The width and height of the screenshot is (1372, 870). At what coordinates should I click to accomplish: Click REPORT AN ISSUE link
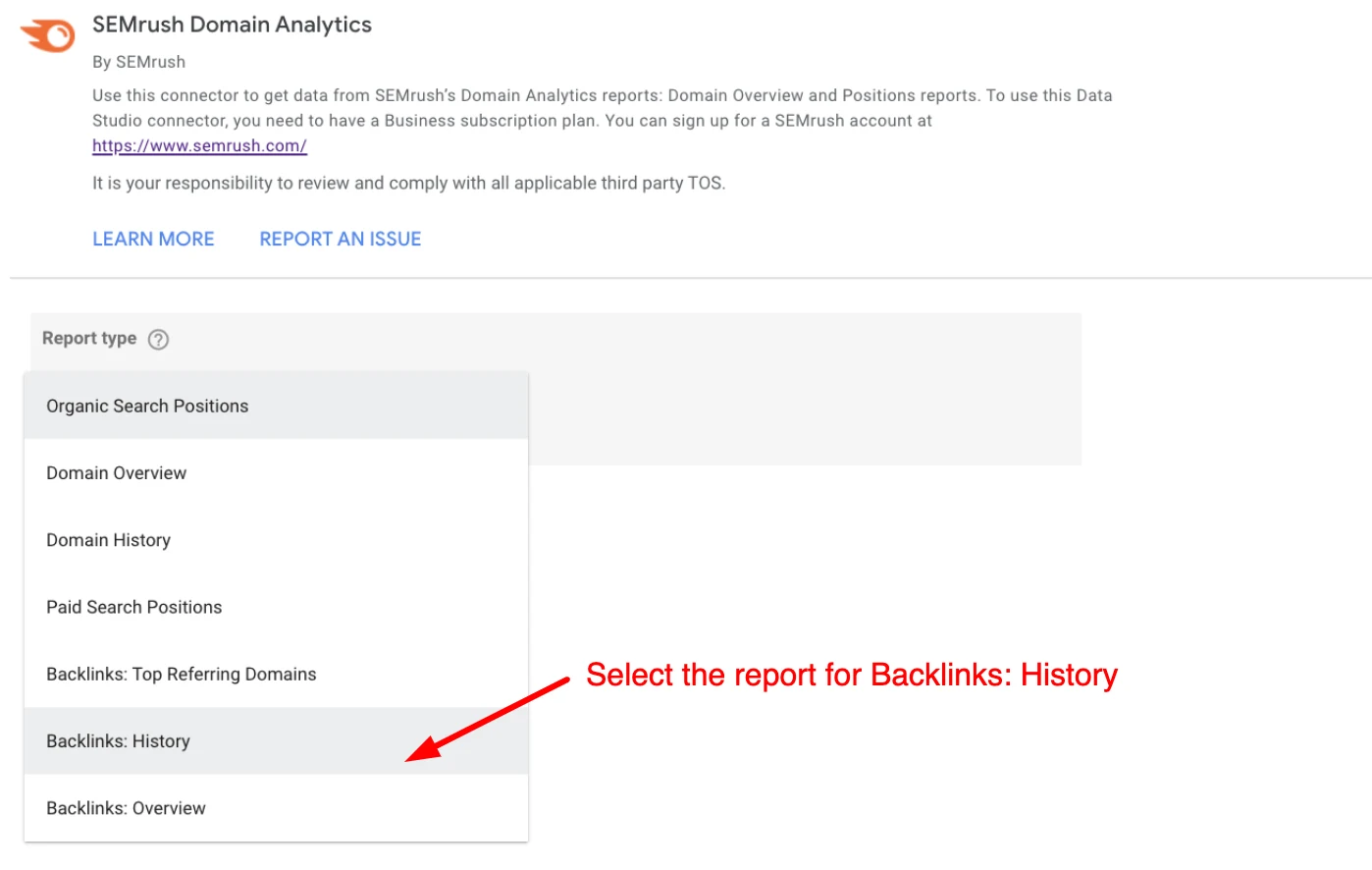[341, 239]
